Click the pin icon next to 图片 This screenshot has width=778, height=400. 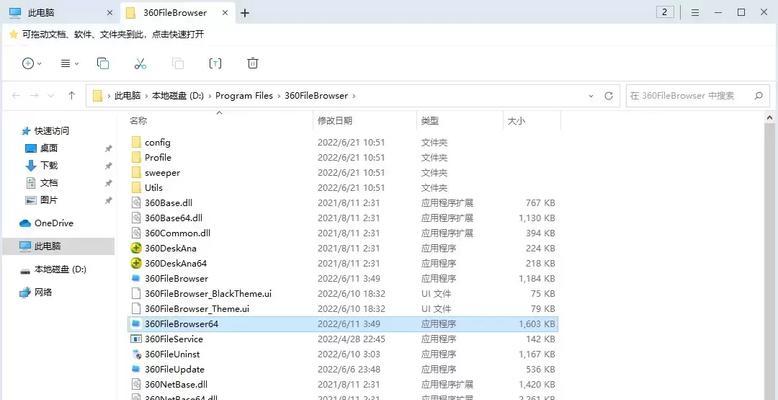coord(108,200)
